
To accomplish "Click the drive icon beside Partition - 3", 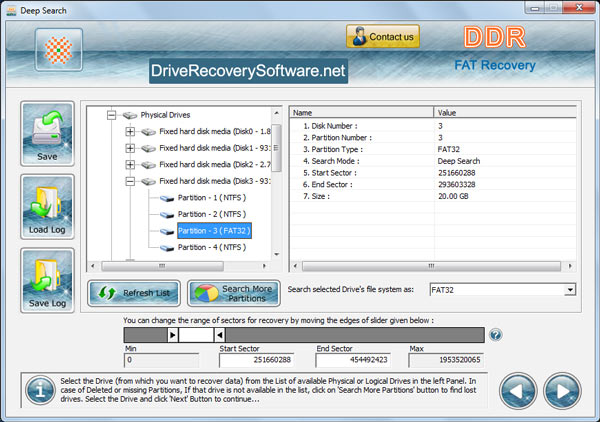I will pyautogui.click(x=167, y=231).
